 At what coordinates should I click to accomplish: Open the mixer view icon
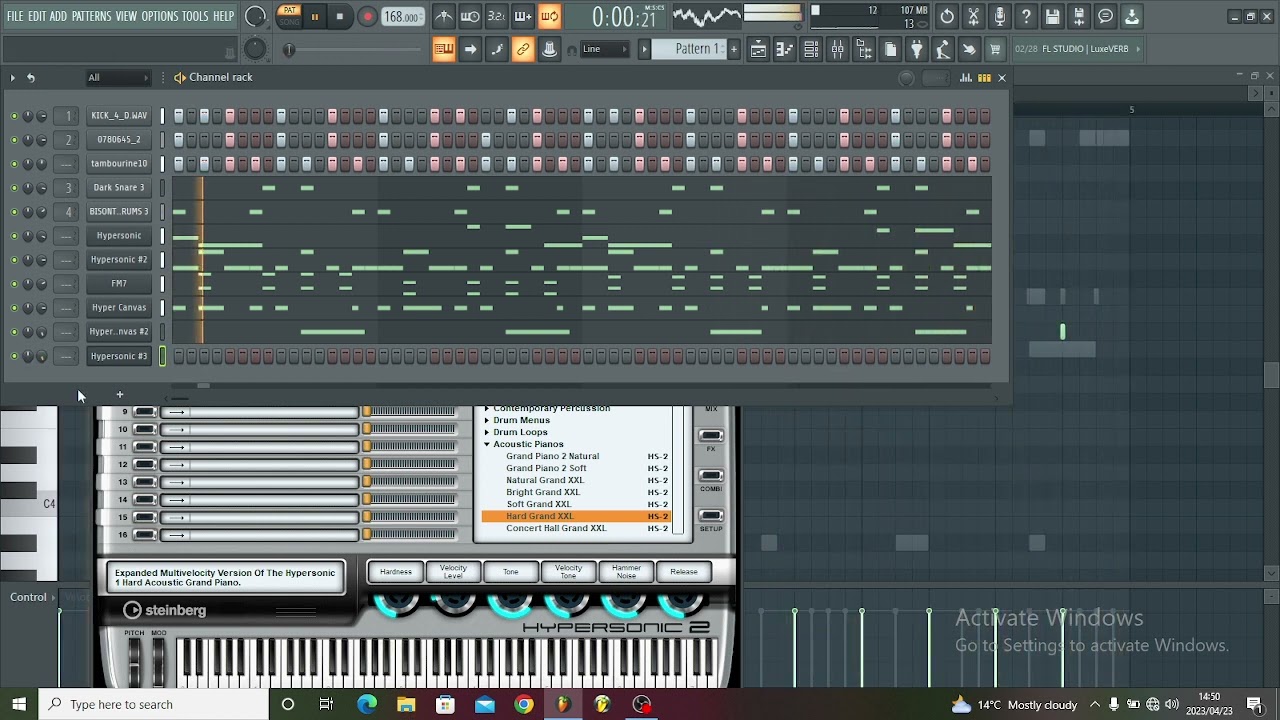(x=838, y=49)
